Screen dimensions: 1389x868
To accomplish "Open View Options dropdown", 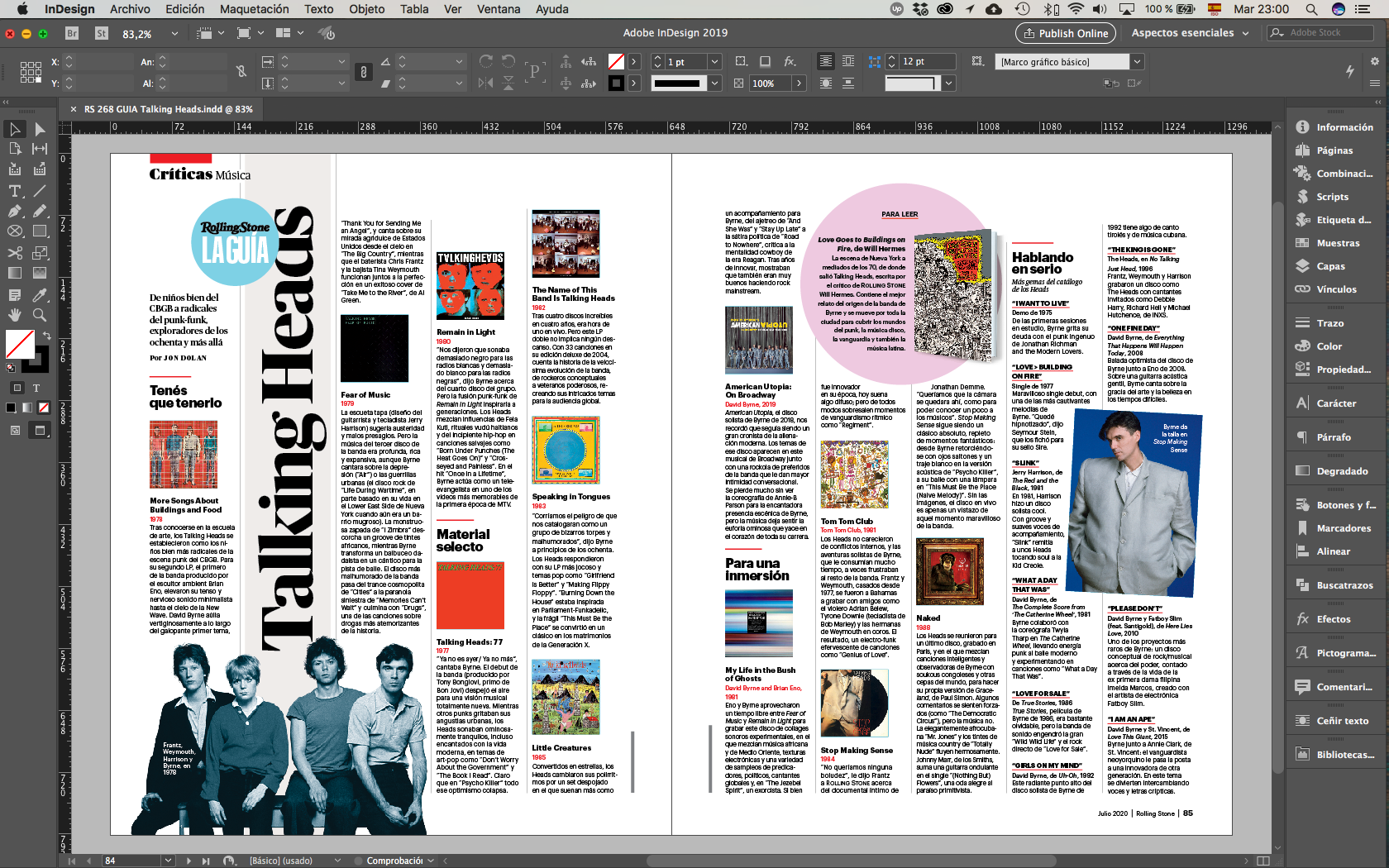I will pos(212,34).
